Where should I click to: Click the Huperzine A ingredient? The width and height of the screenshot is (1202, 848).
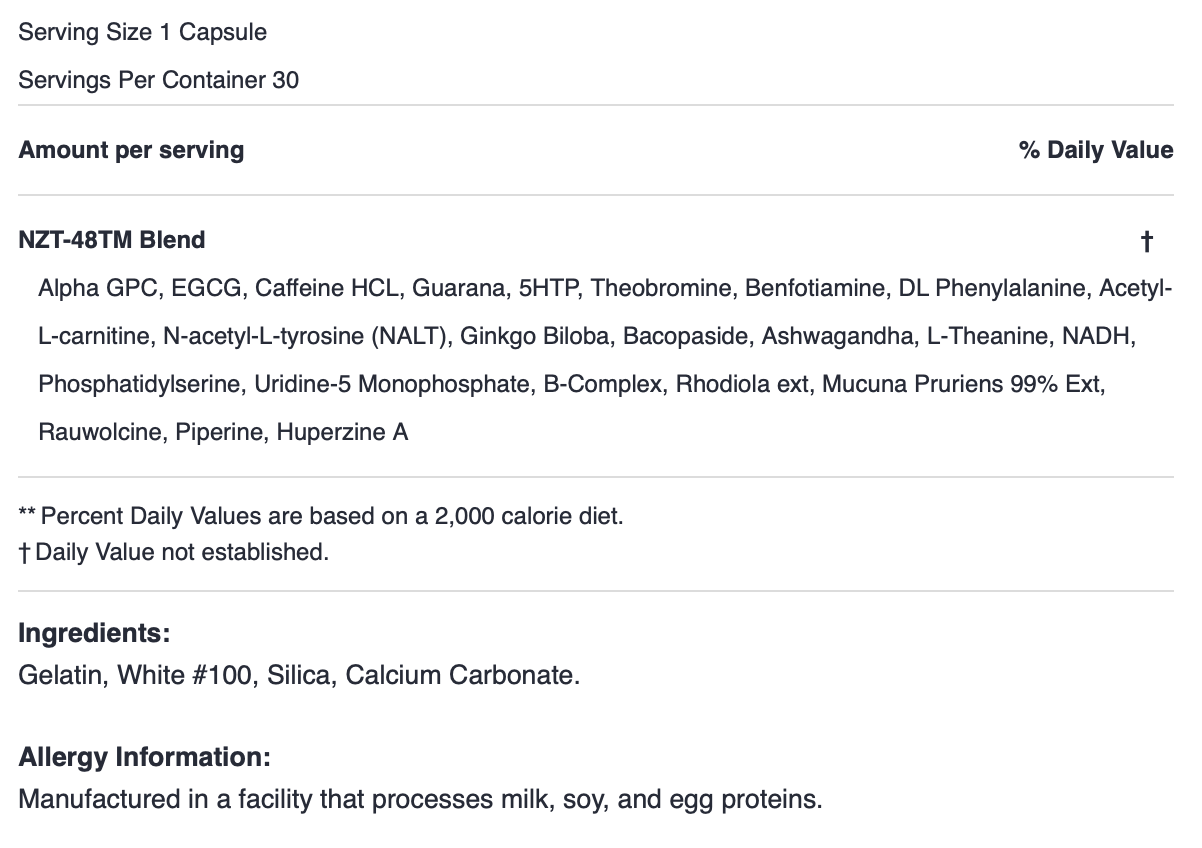point(342,433)
